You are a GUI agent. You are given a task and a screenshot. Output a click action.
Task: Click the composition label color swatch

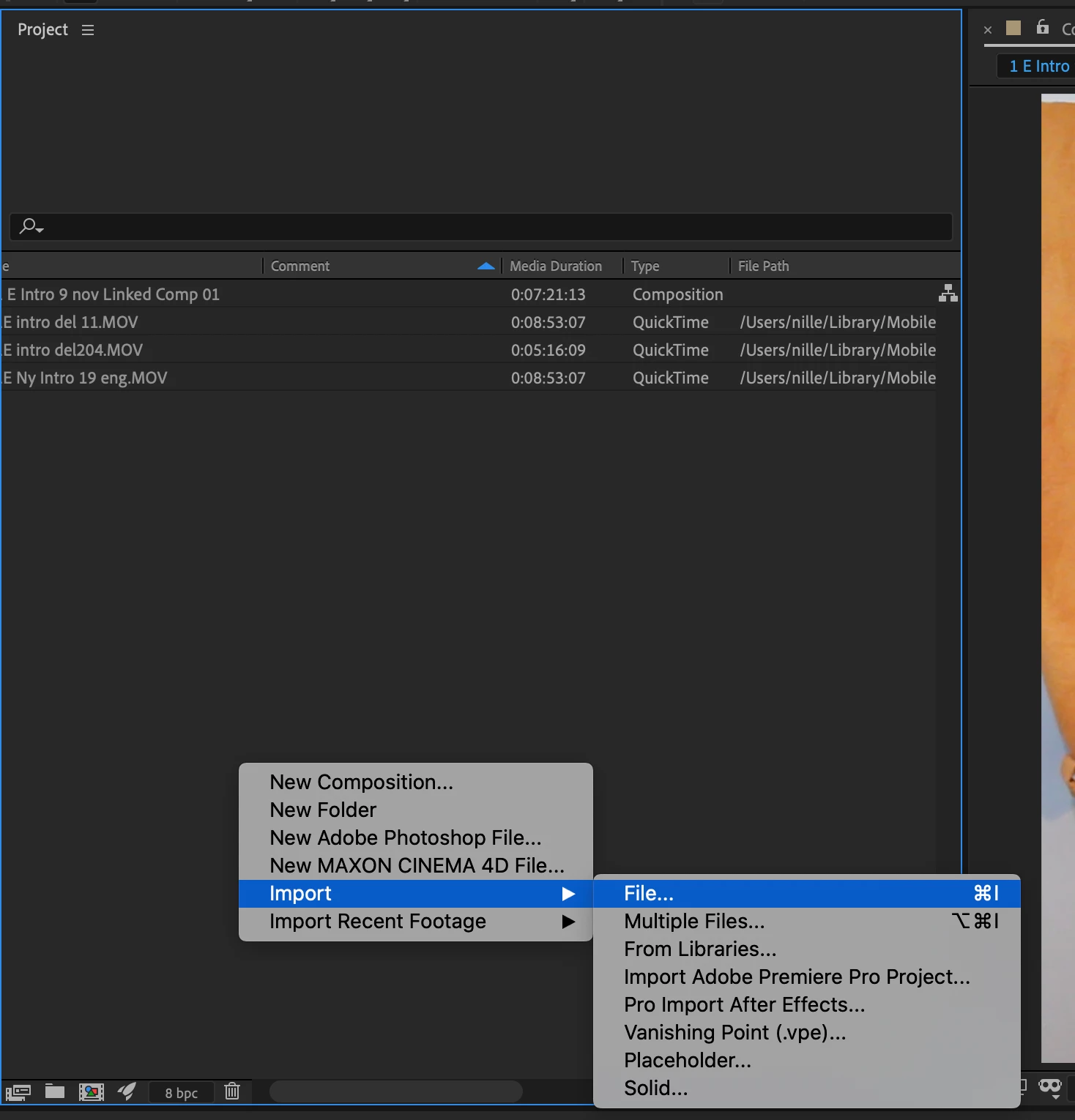tap(1013, 28)
